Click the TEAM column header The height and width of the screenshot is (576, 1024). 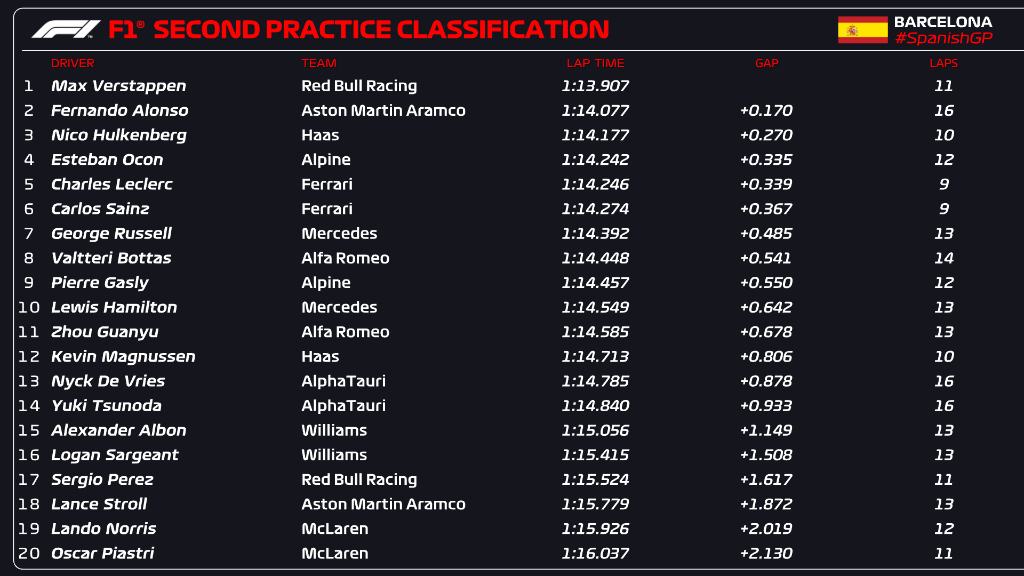pyautogui.click(x=319, y=64)
